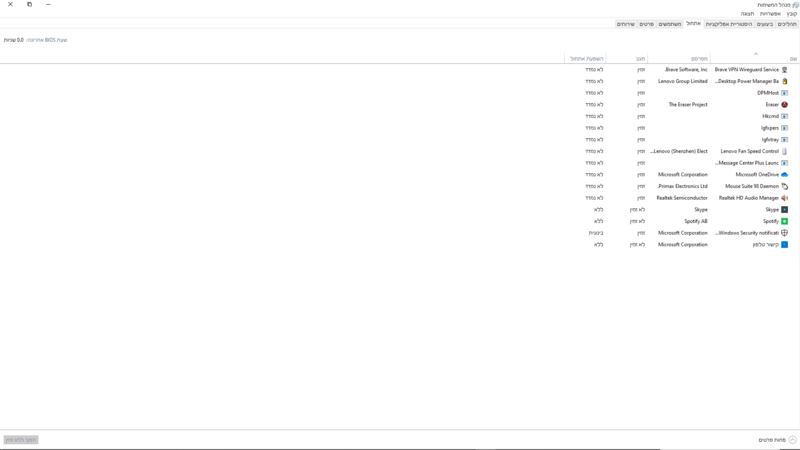Click the Igfxtray row icon
This screenshot has height=450, width=800.
coord(785,140)
